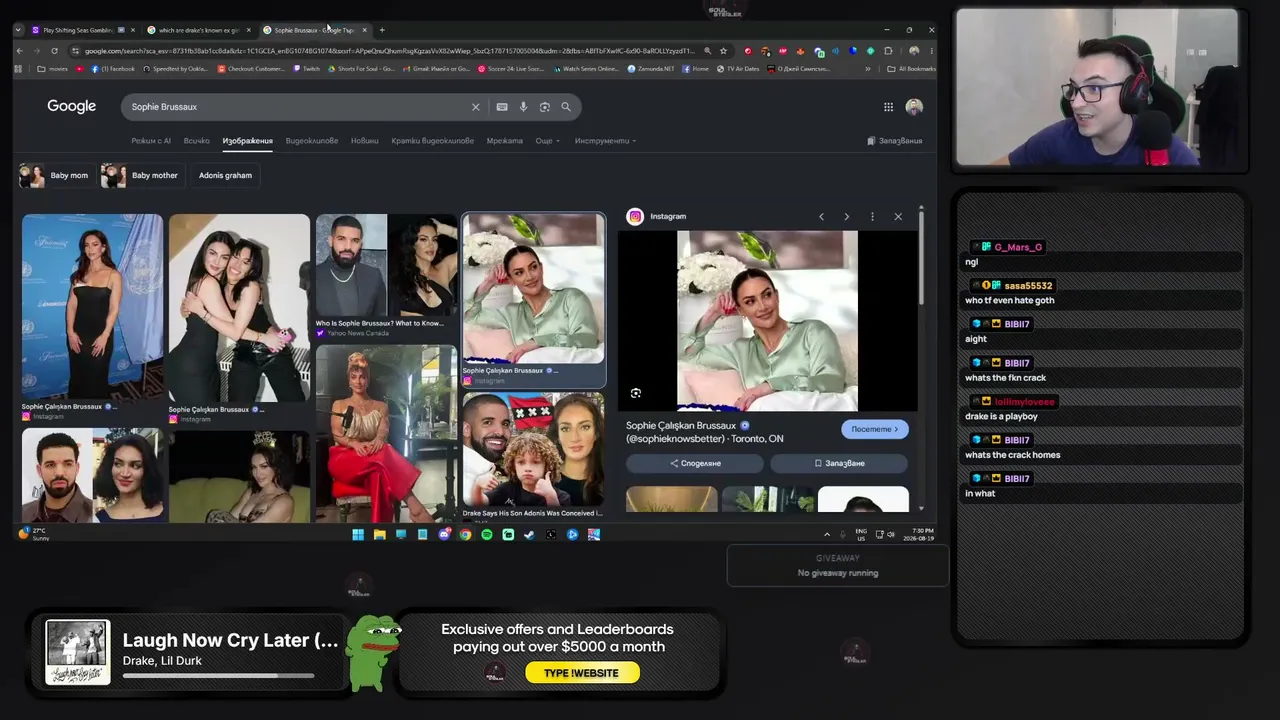1280x720 pixels.
Task: Open the weather widget showing 27°C
Action: pos(33,534)
